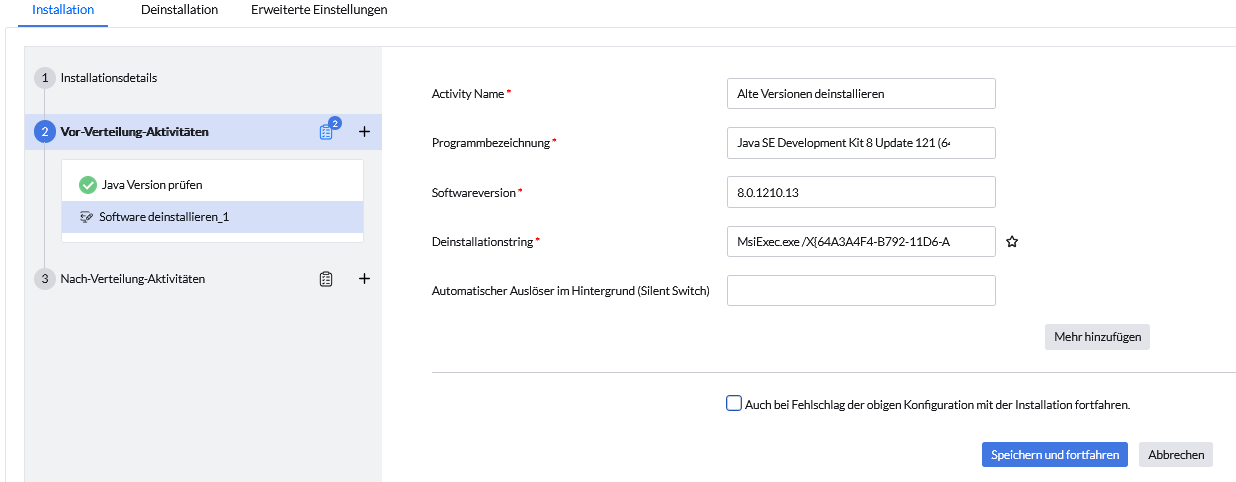The image size is (1236, 482).
Task: Focus the empty Silent Switch field
Action: click(860, 290)
